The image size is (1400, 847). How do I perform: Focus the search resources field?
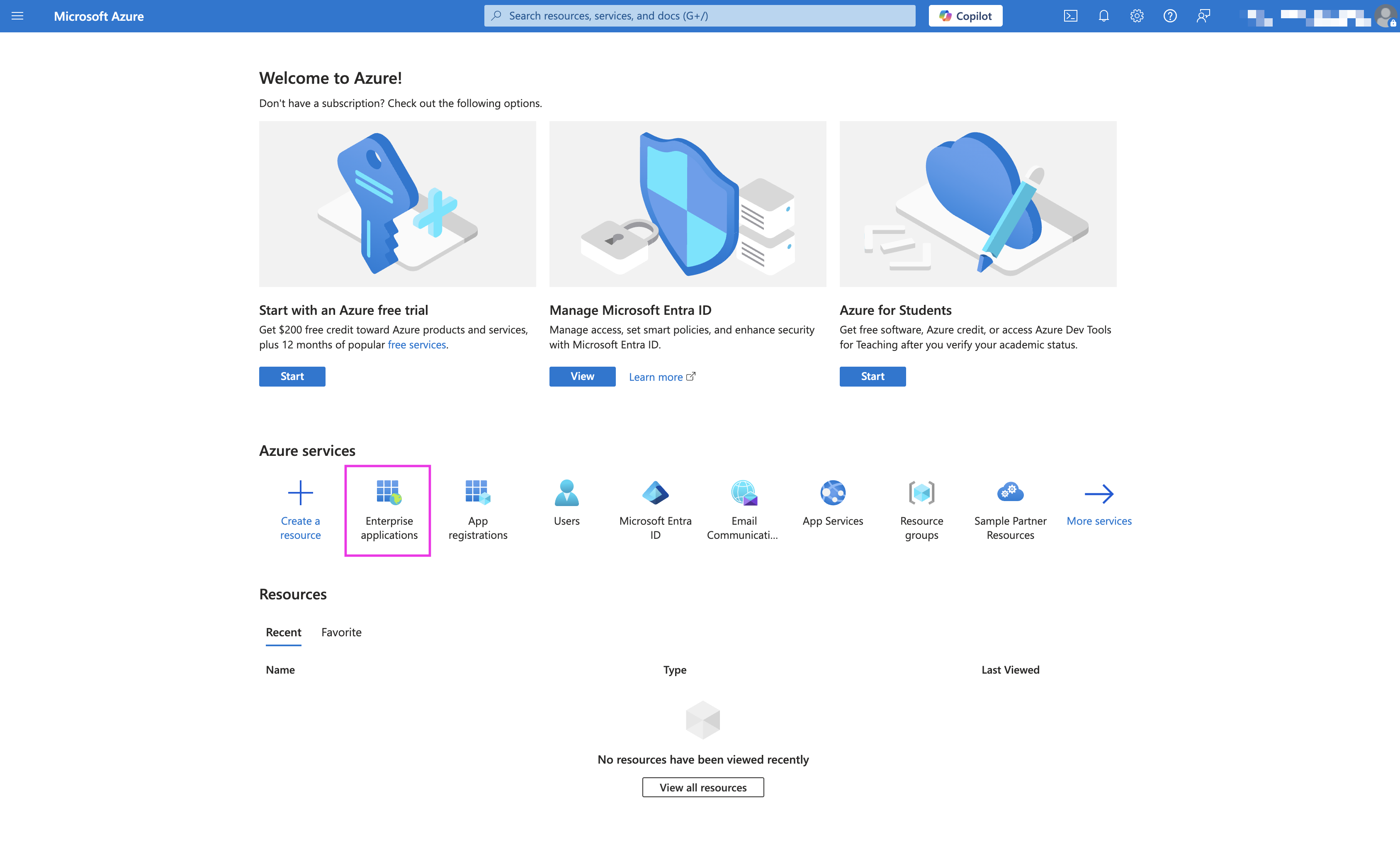(699, 16)
